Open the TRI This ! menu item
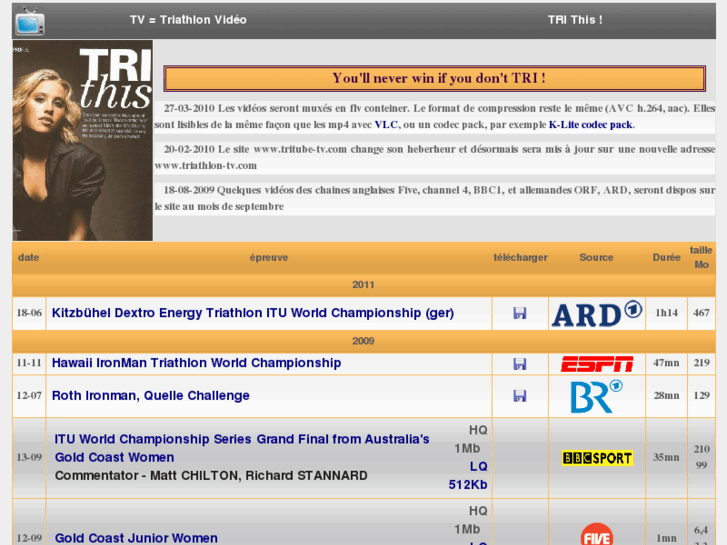Viewport: 727px width, 545px height. pos(575,20)
